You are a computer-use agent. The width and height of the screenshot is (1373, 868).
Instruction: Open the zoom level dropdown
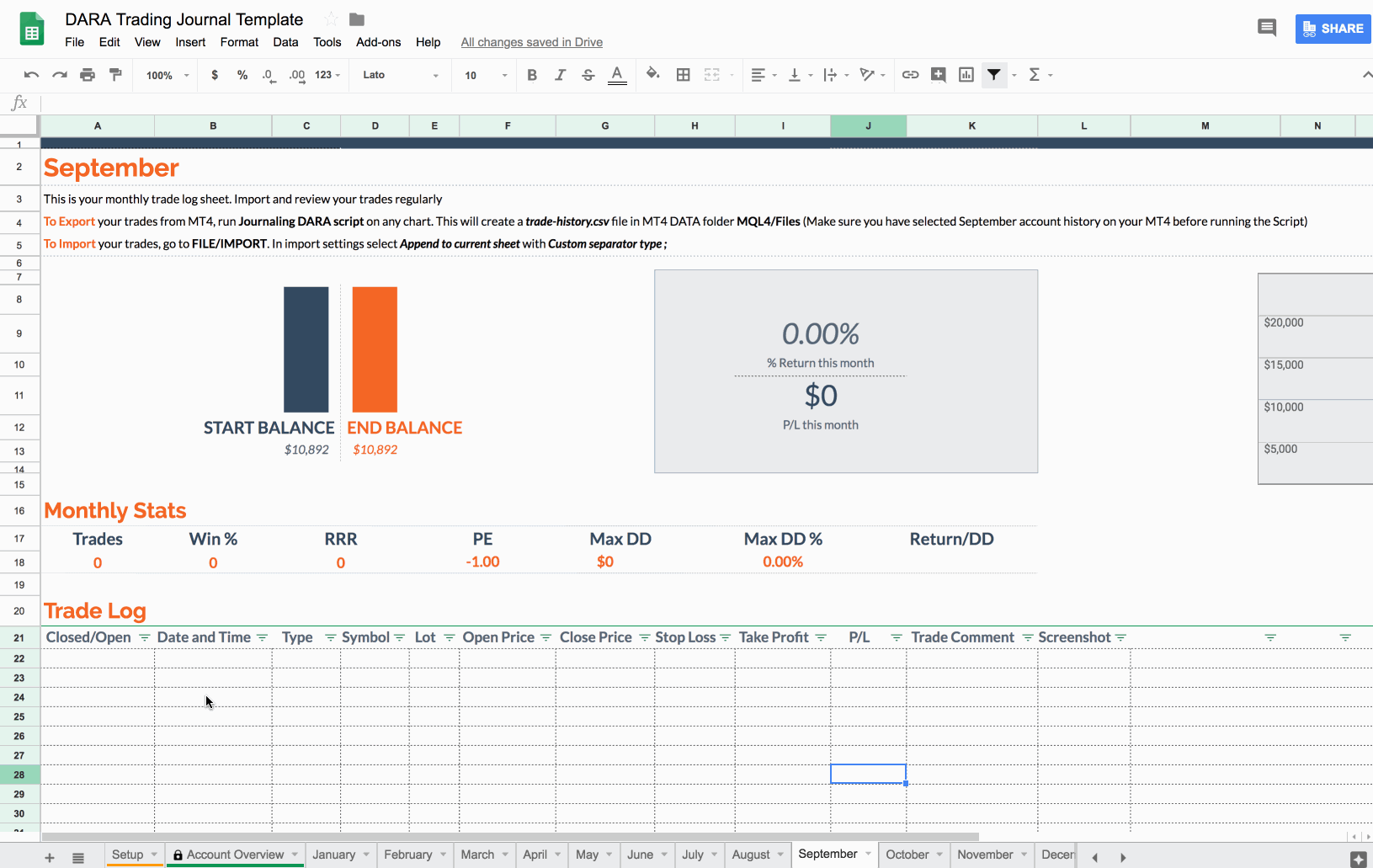pyautogui.click(x=168, y=75)
